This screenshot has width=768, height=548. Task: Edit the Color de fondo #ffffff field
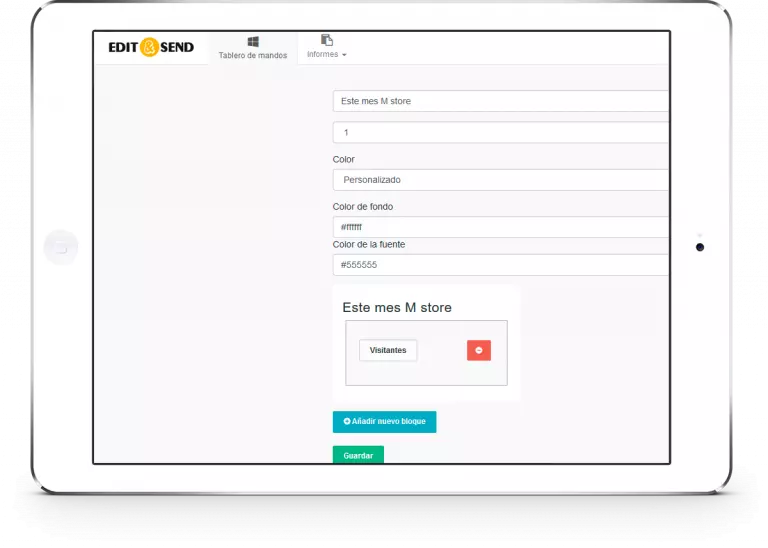501,227
